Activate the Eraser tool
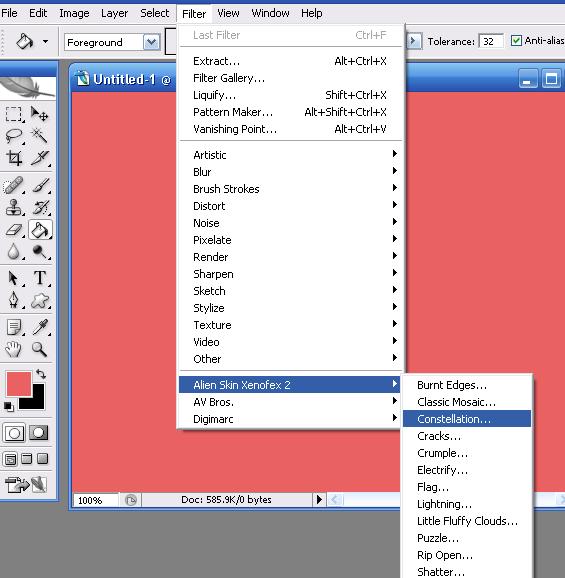565x578 pixels. [14, 230]
